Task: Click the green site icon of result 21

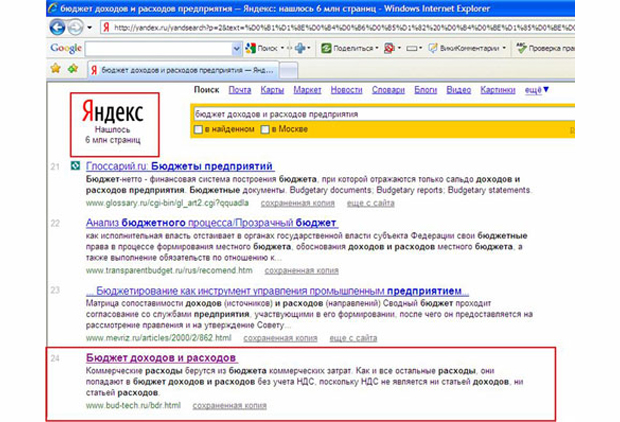Action: click(x=75, y=166)
